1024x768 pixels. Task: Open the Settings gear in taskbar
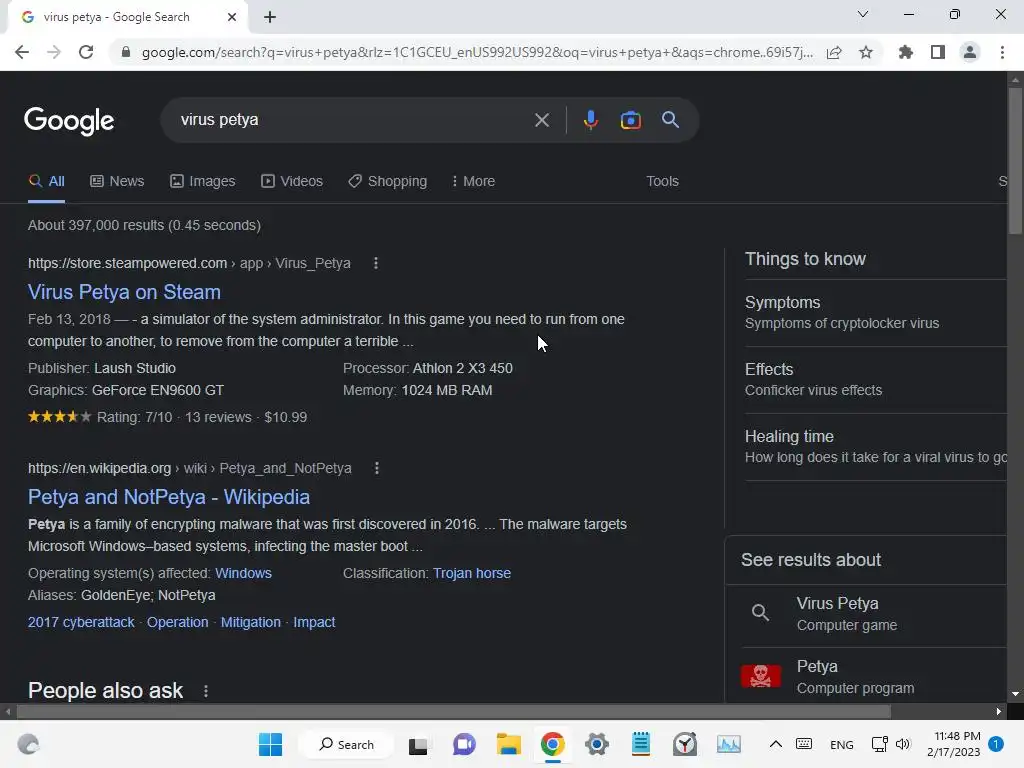point(596,744)
